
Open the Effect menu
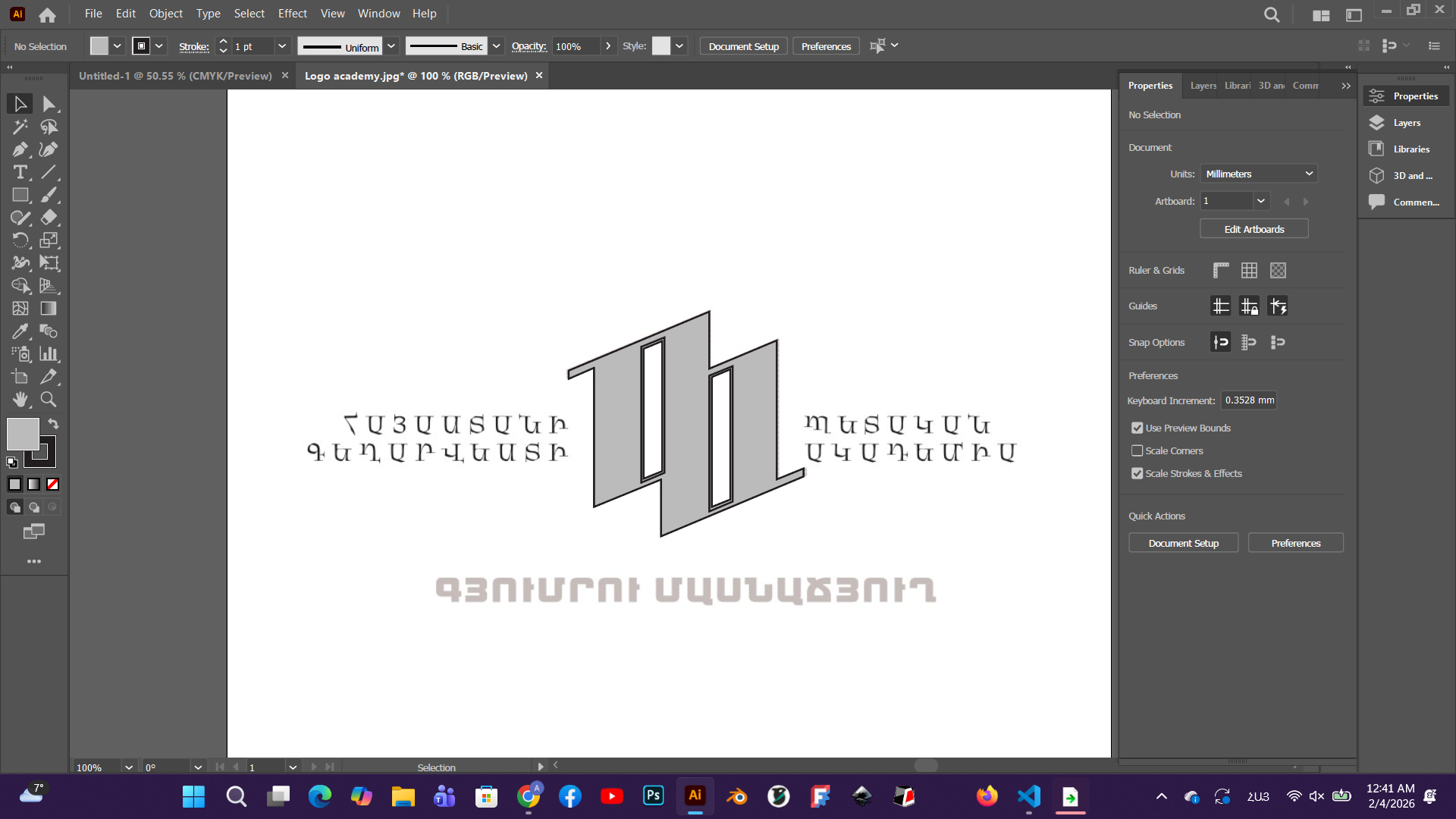292,14
